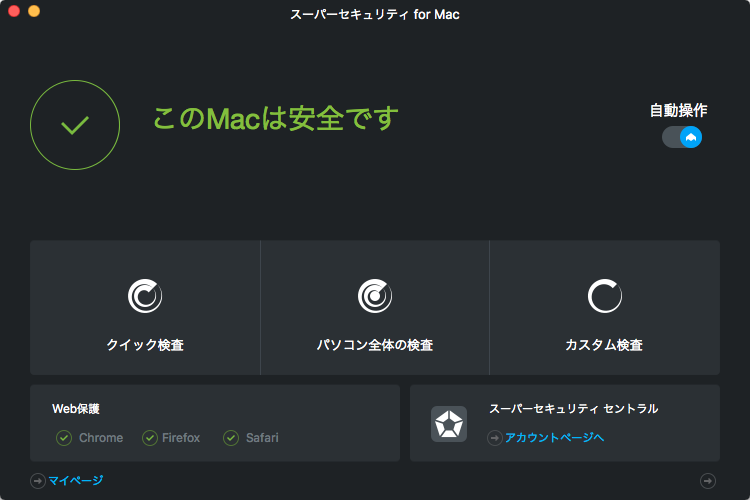The width and height of the screenshot is (750, 500).
Task: Click the Firefox label under Web保護
Action: pyautogui.click(x=181, y=438)
